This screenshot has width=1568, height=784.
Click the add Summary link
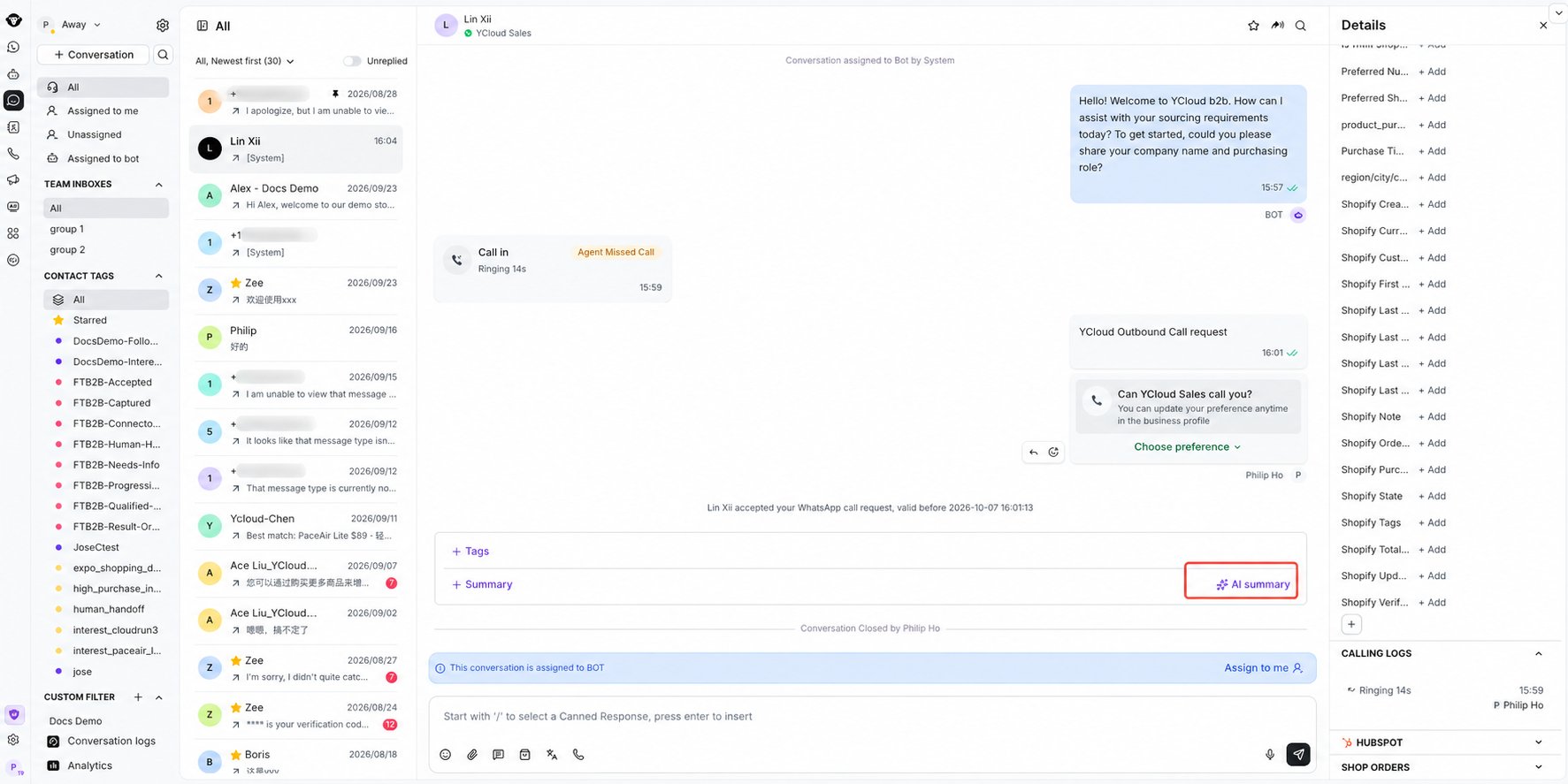coord(482,584)
